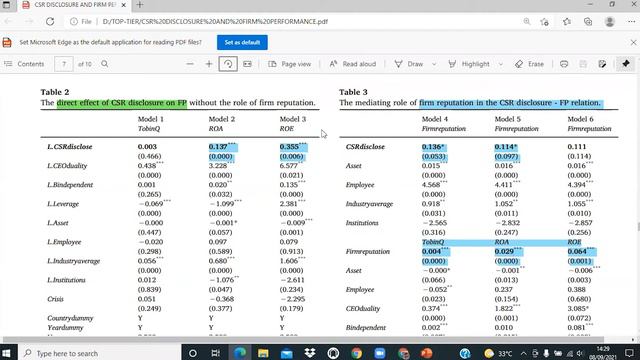Click the browser zoom magnifier icon
640x360 pixels.
(527, 22)
